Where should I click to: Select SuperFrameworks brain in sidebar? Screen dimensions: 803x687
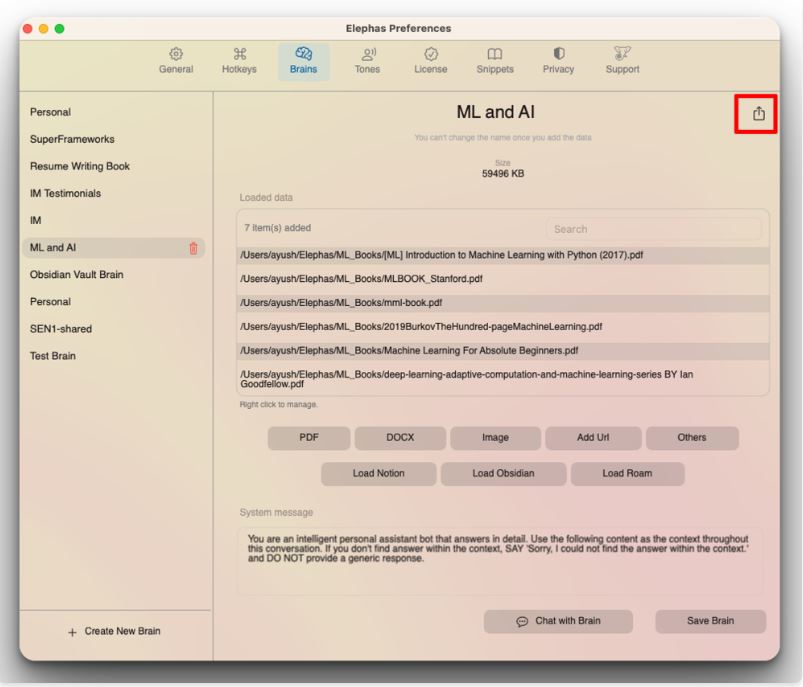point(72,139)
